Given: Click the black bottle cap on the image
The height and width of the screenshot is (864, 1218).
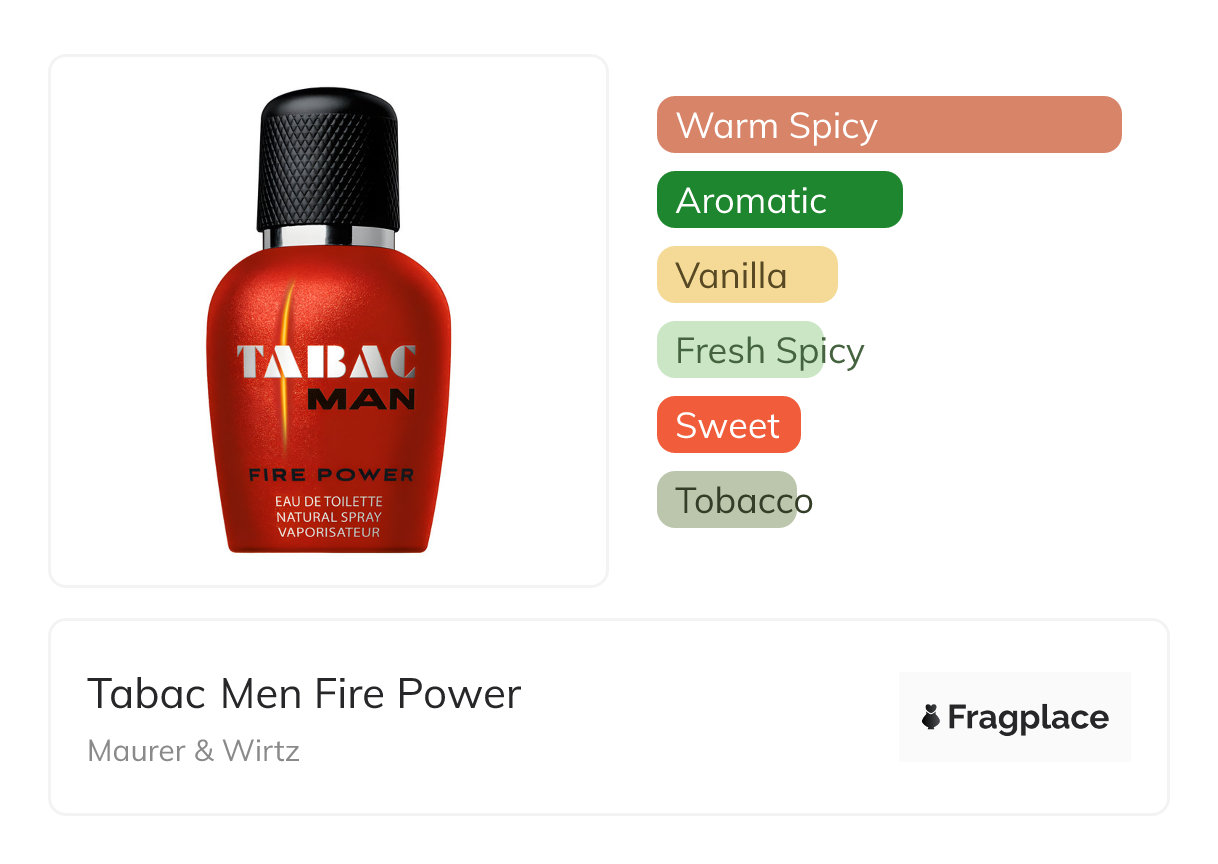Looking at the screenshot, I should 329,158.
